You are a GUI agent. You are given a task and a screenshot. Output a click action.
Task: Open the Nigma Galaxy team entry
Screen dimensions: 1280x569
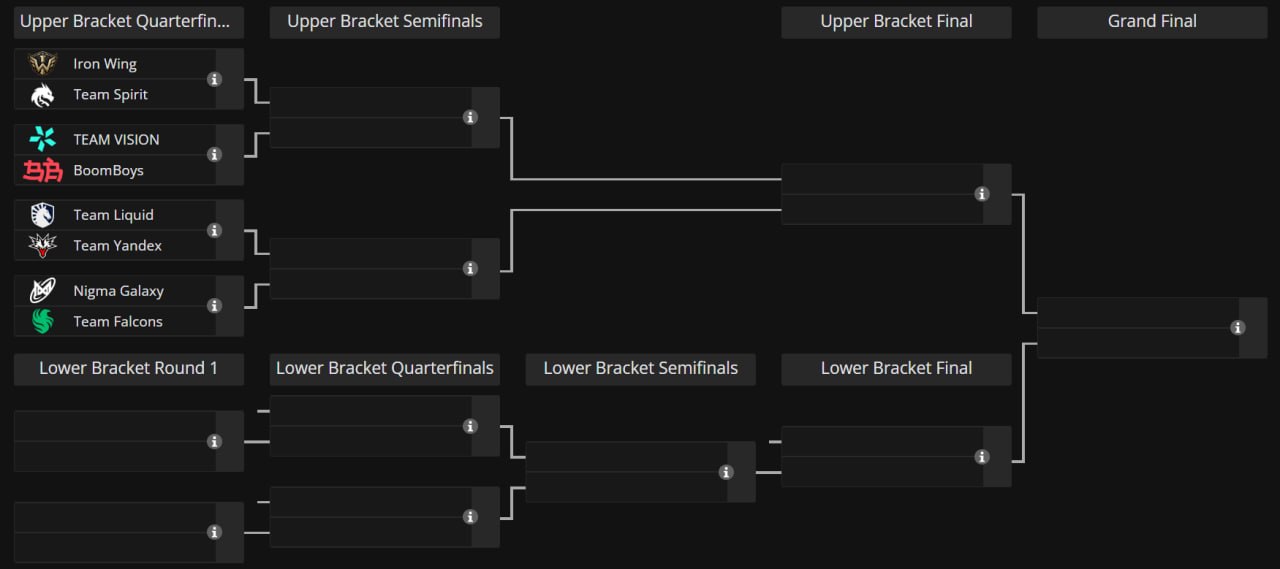115,291
